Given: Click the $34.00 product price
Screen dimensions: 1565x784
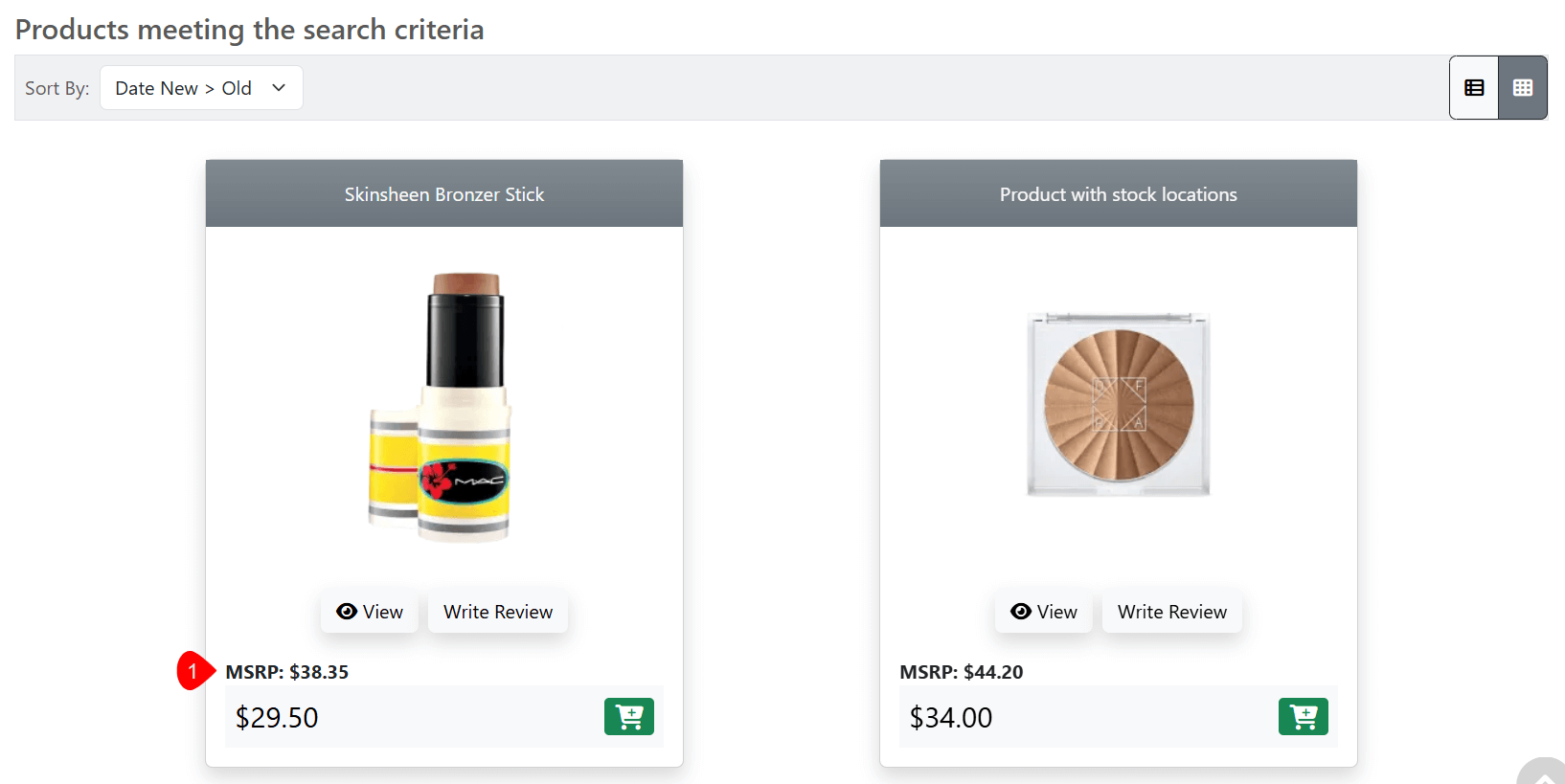Looking at the screenshot, I should 951,717.
